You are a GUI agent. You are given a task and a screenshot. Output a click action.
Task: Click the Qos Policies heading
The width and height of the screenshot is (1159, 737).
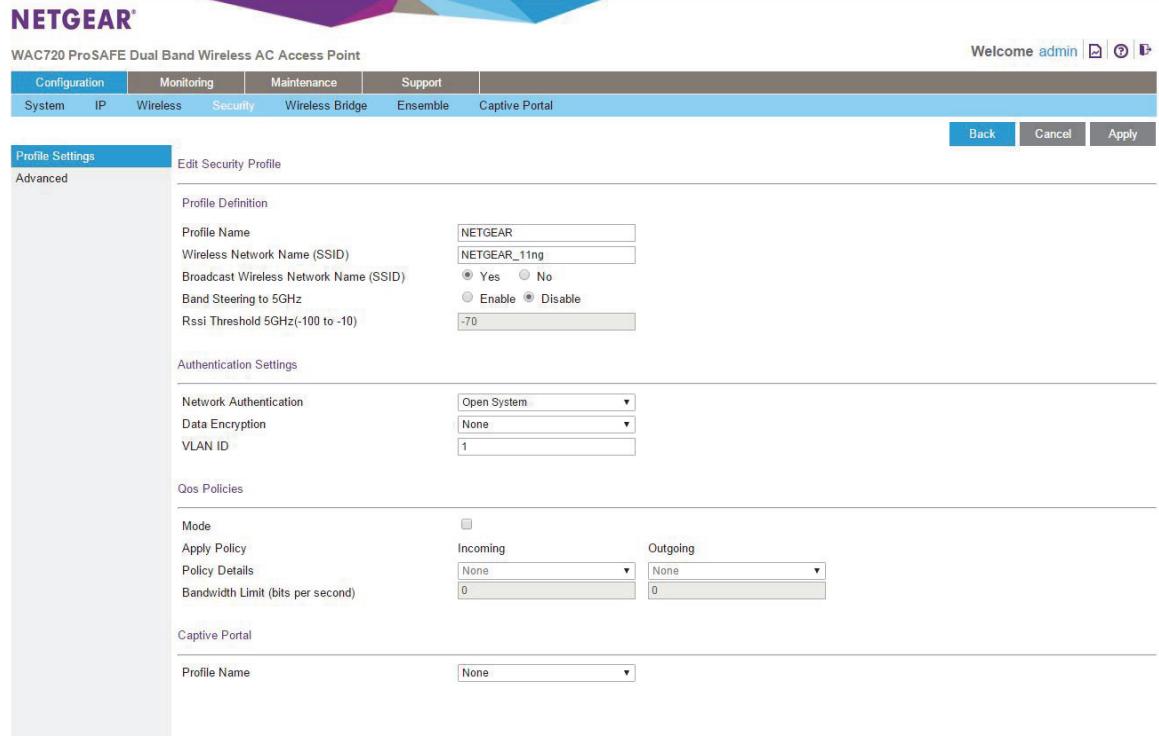click(x=210, y=489)
